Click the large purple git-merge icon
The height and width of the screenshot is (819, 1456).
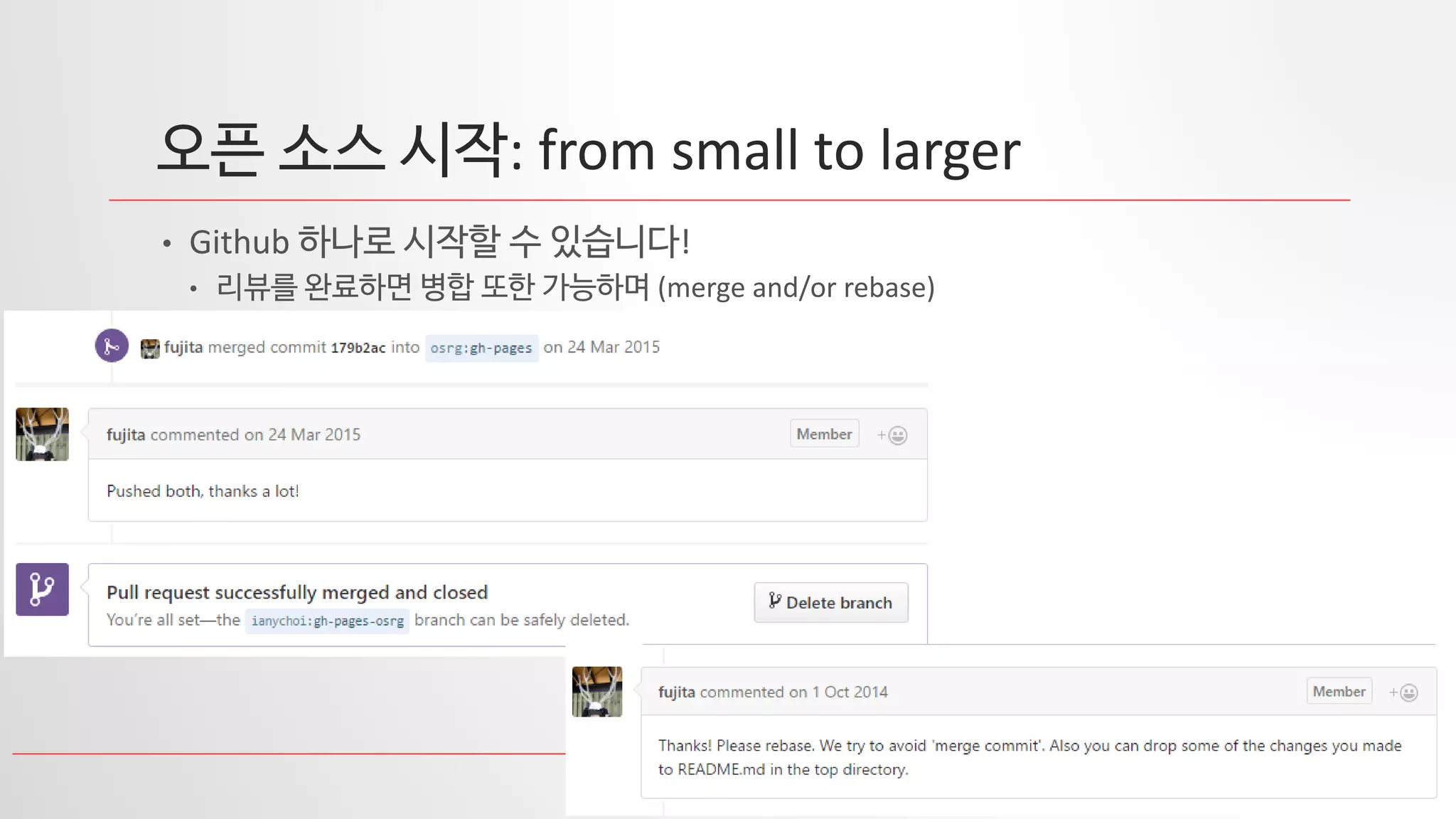(x=43, y=589)
